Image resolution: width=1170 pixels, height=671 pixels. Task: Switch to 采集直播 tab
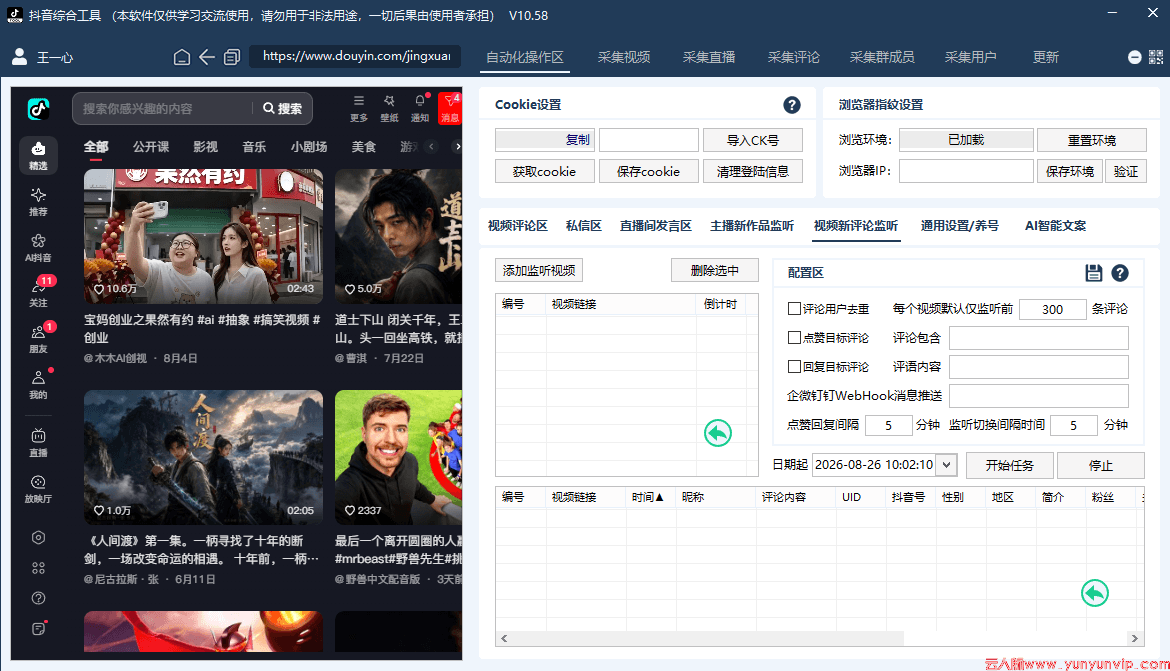tap(709, 57)
